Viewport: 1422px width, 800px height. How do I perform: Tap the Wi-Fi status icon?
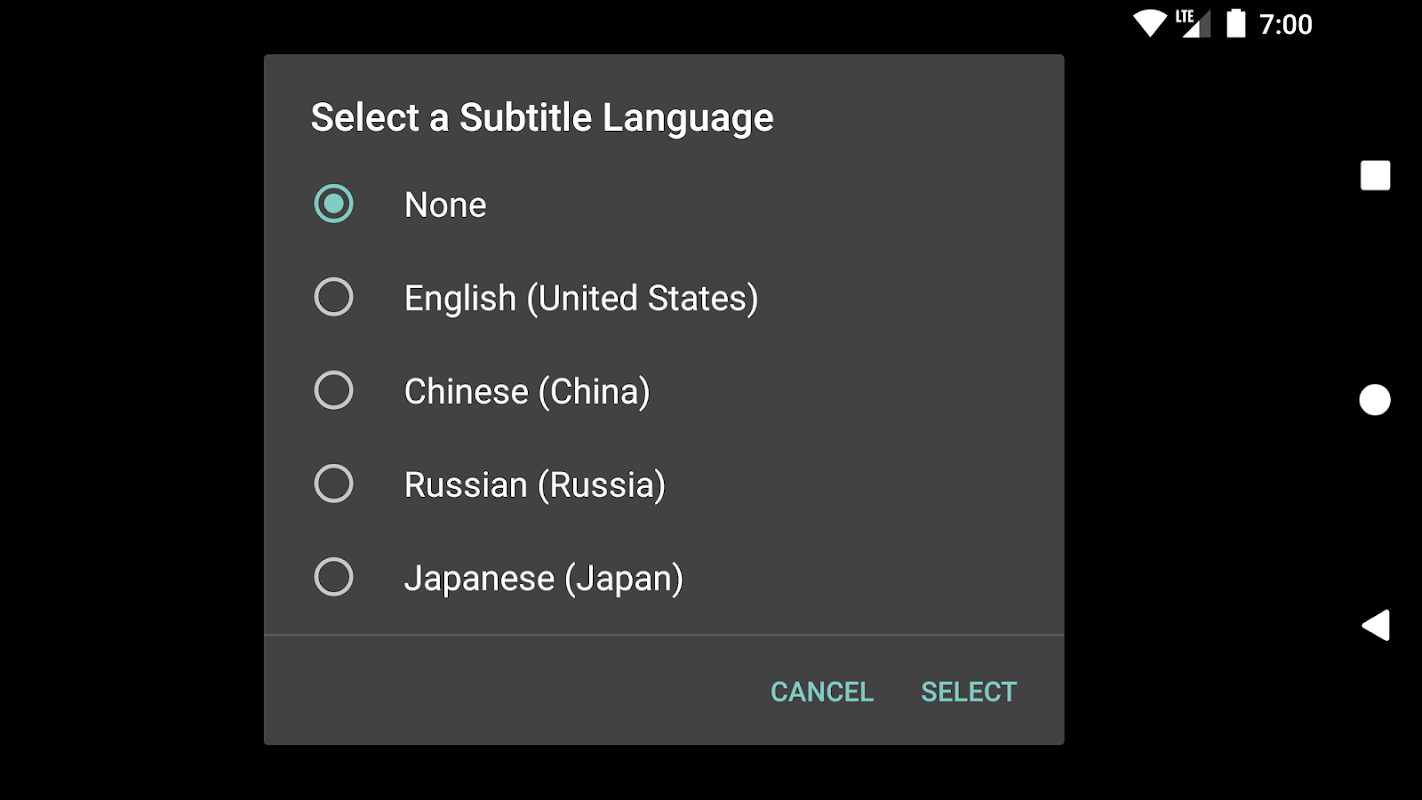1150,23
